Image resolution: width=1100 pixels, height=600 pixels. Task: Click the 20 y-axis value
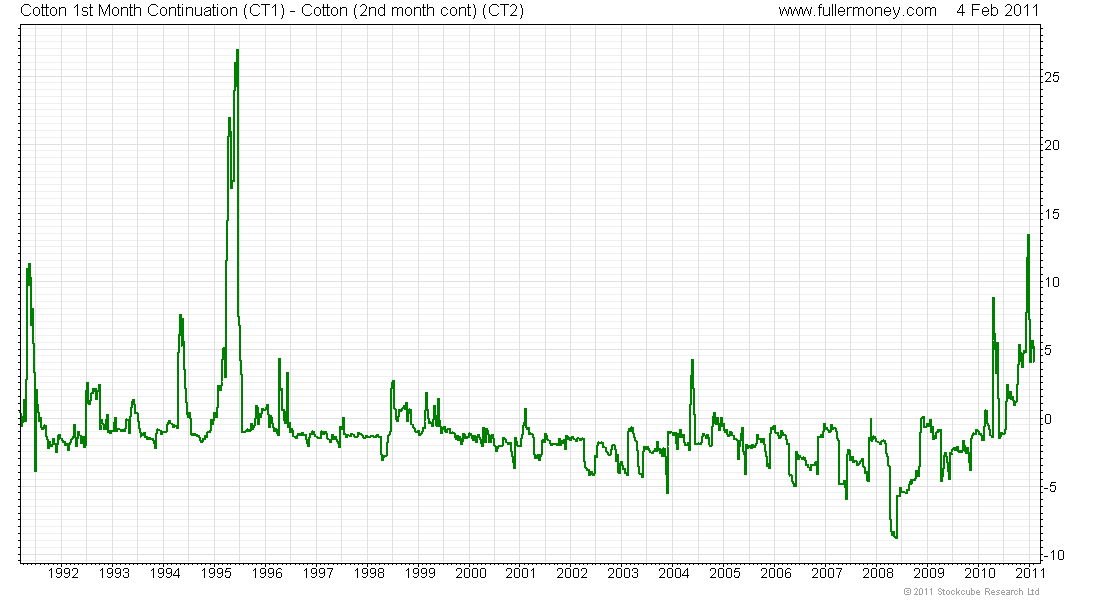1052,145
